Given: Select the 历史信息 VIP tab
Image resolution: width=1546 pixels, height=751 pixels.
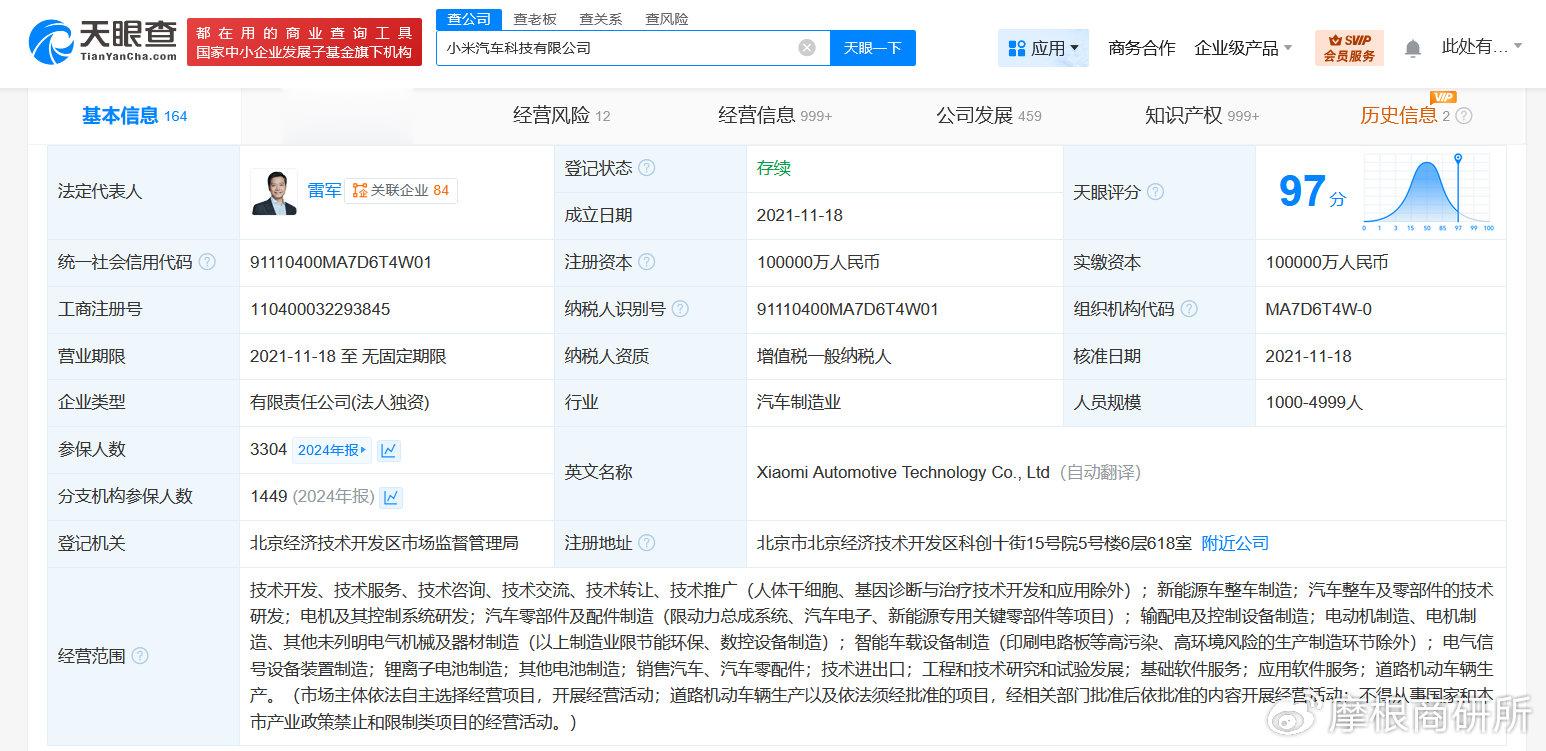Looking at the screenshot, I should click(x=1405, y=116).
